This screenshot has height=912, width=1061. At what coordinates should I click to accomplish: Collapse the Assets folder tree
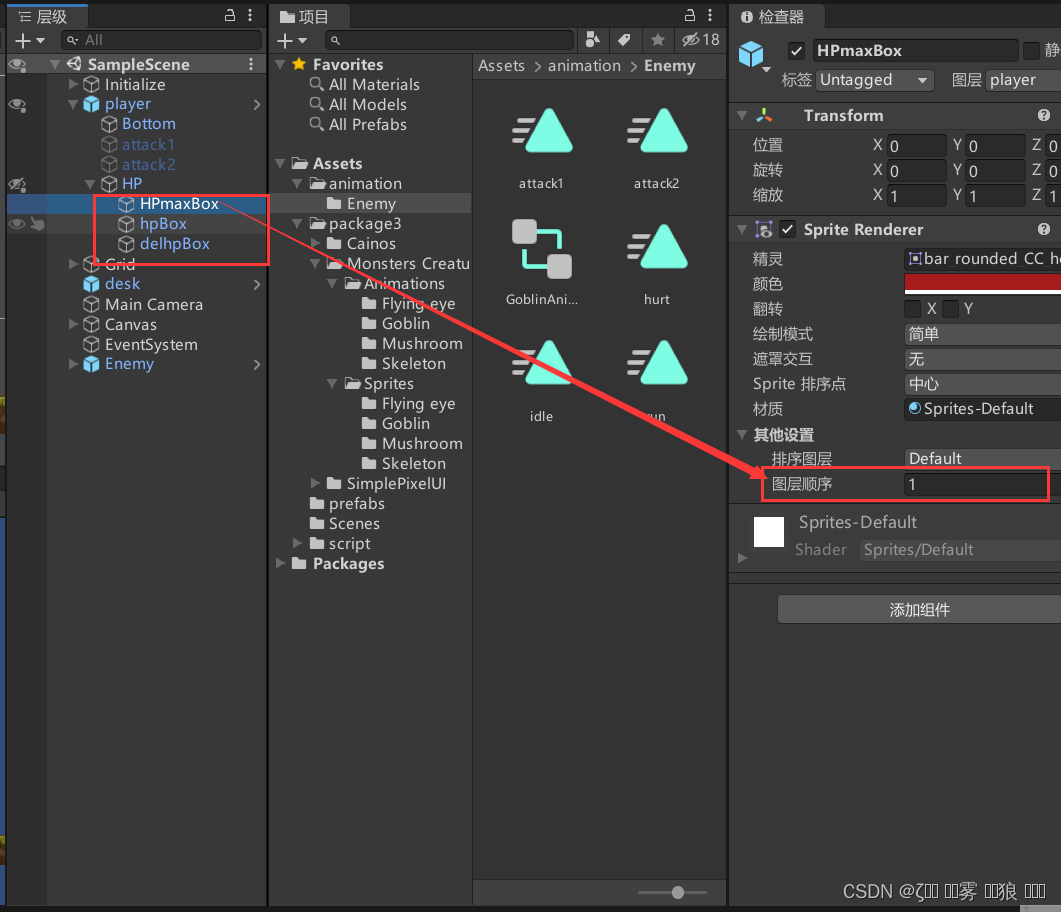coord(280,164)
